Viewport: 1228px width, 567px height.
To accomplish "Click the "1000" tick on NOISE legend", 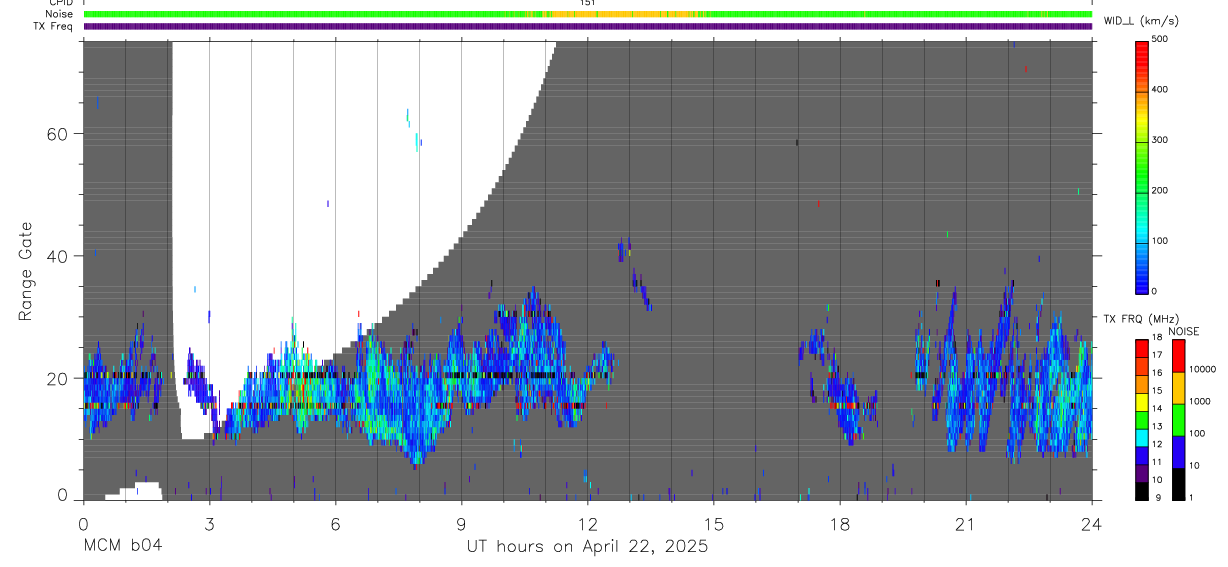I will (1199, 402).
